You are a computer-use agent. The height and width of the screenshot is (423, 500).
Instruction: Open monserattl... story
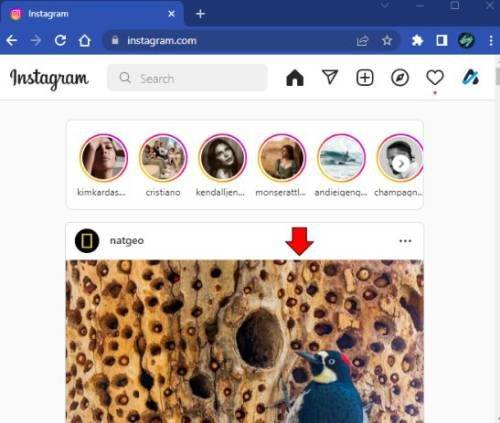(282, 158)
